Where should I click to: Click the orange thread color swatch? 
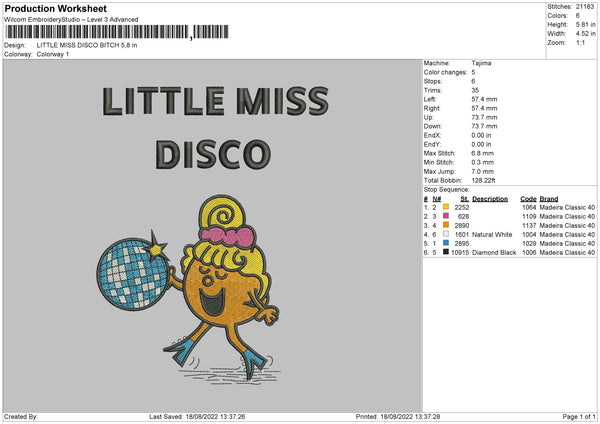point(446,225)
